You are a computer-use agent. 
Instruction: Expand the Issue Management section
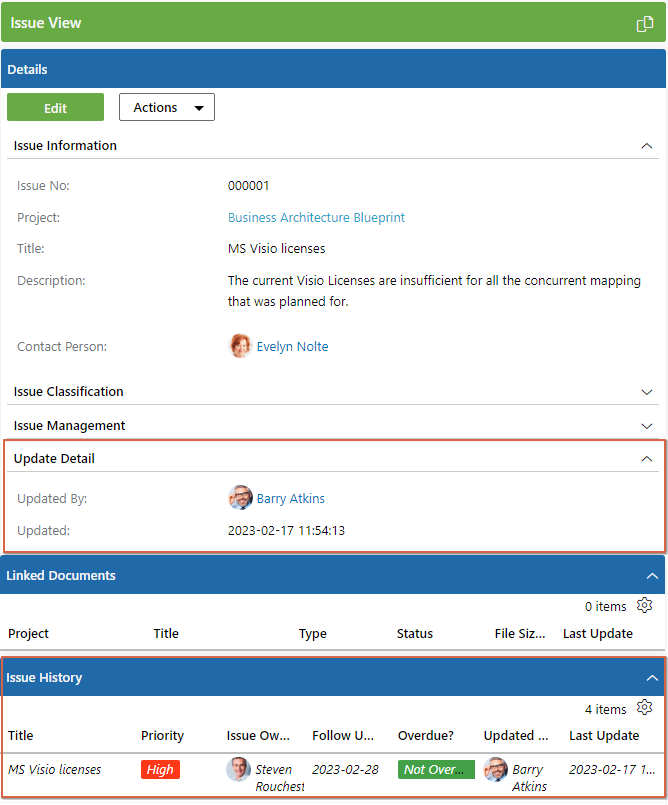(646, 426)
